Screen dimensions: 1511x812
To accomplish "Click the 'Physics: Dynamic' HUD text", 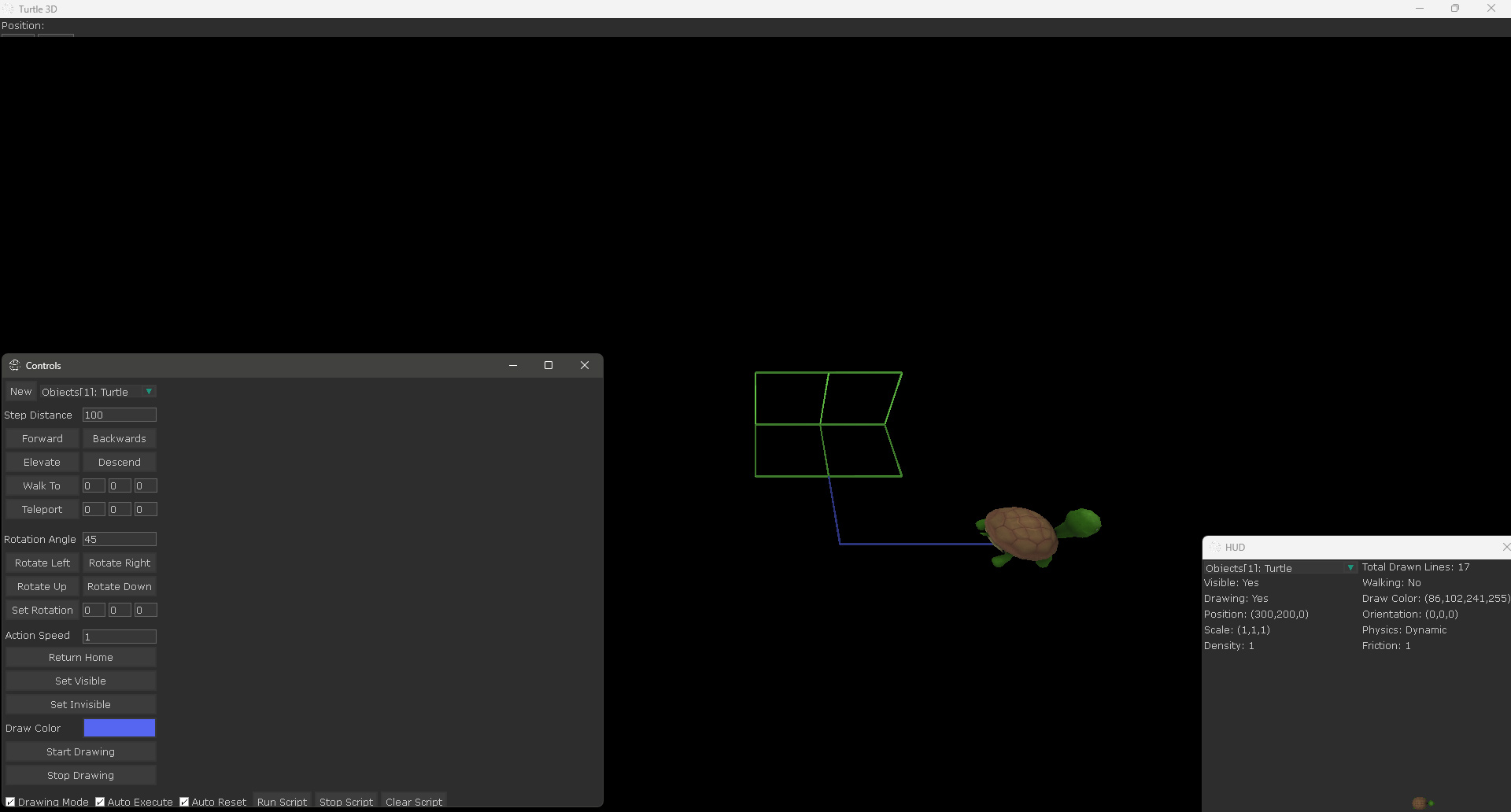I will (1405, 630).
